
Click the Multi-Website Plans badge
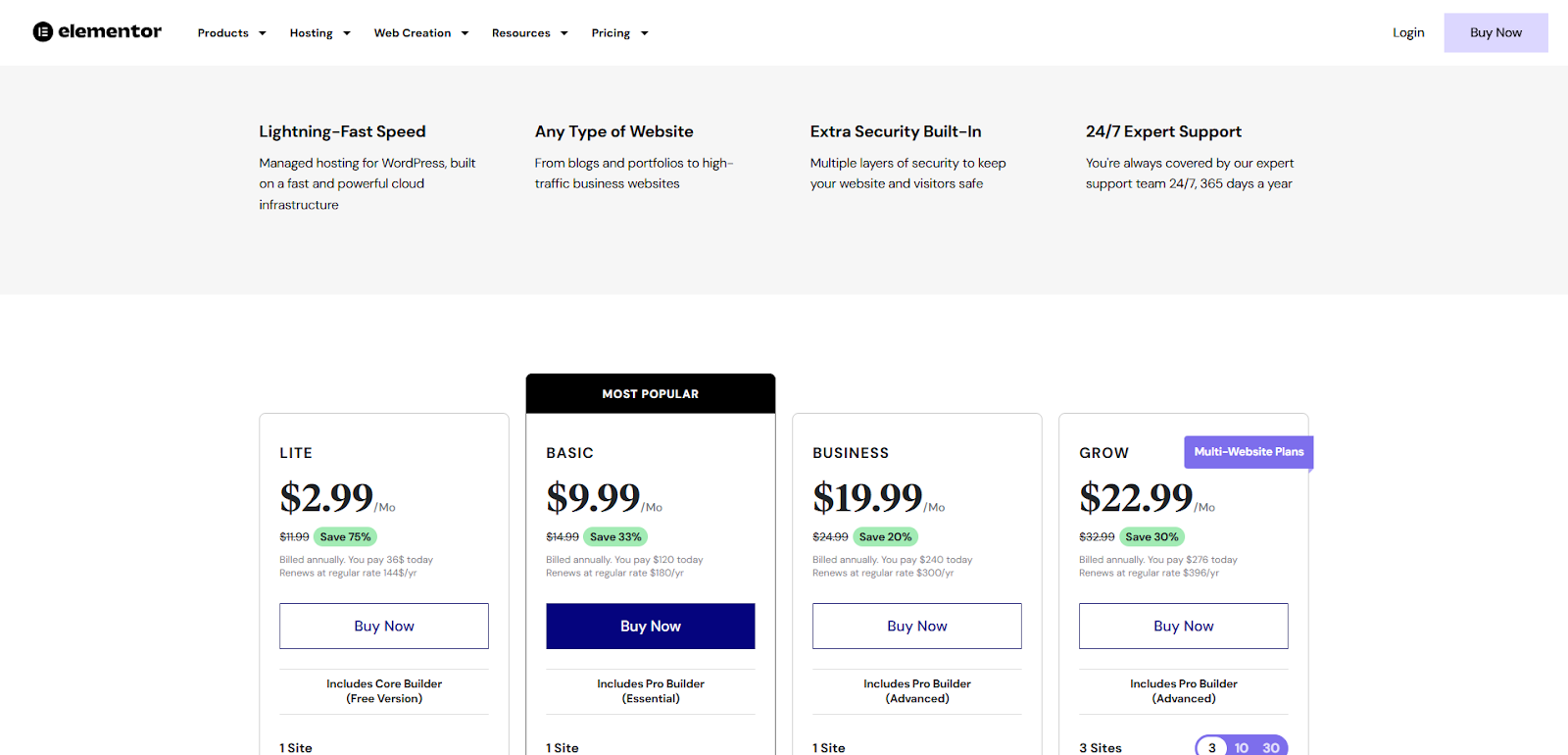tap(1249, 452)
